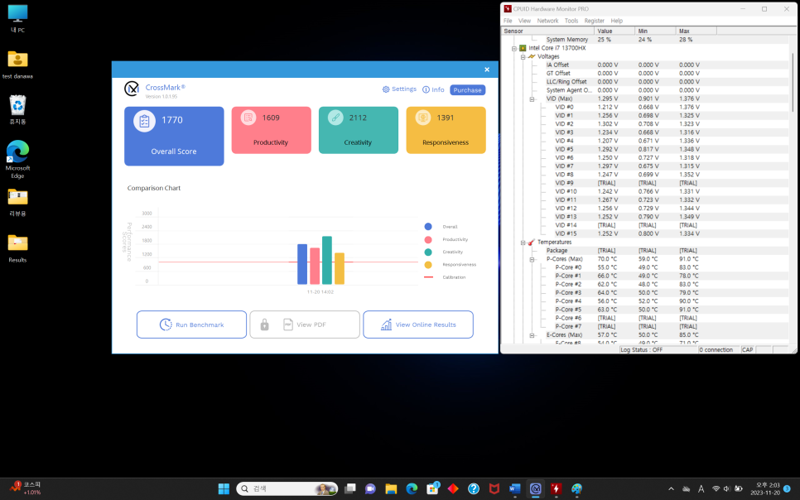Click the pink Productivity legend swatch
Viewport: 800px width, 500px height.
(428, 239)
